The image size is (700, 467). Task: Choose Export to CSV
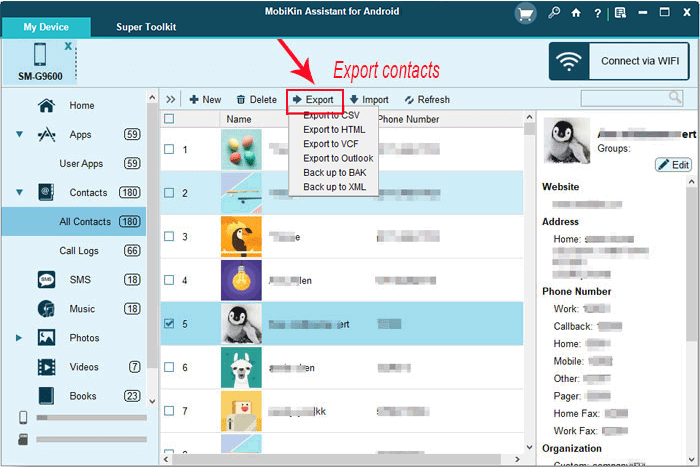[x=331, y=116]
